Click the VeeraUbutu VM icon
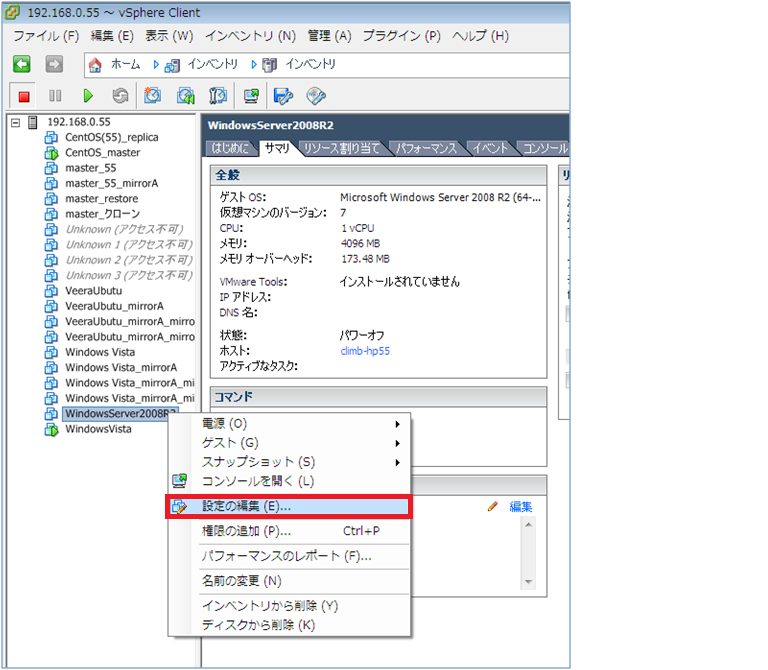 [51, 291]
